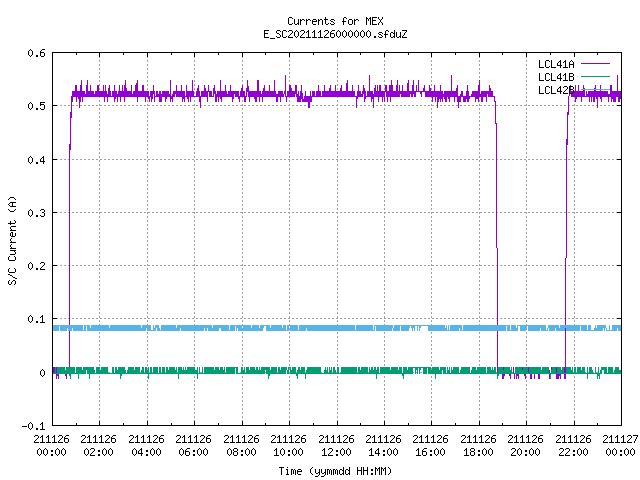Click the 211126 14:00 x-axis tick label
The width and height of the screenshot is (640, 480).
[383, 445]
